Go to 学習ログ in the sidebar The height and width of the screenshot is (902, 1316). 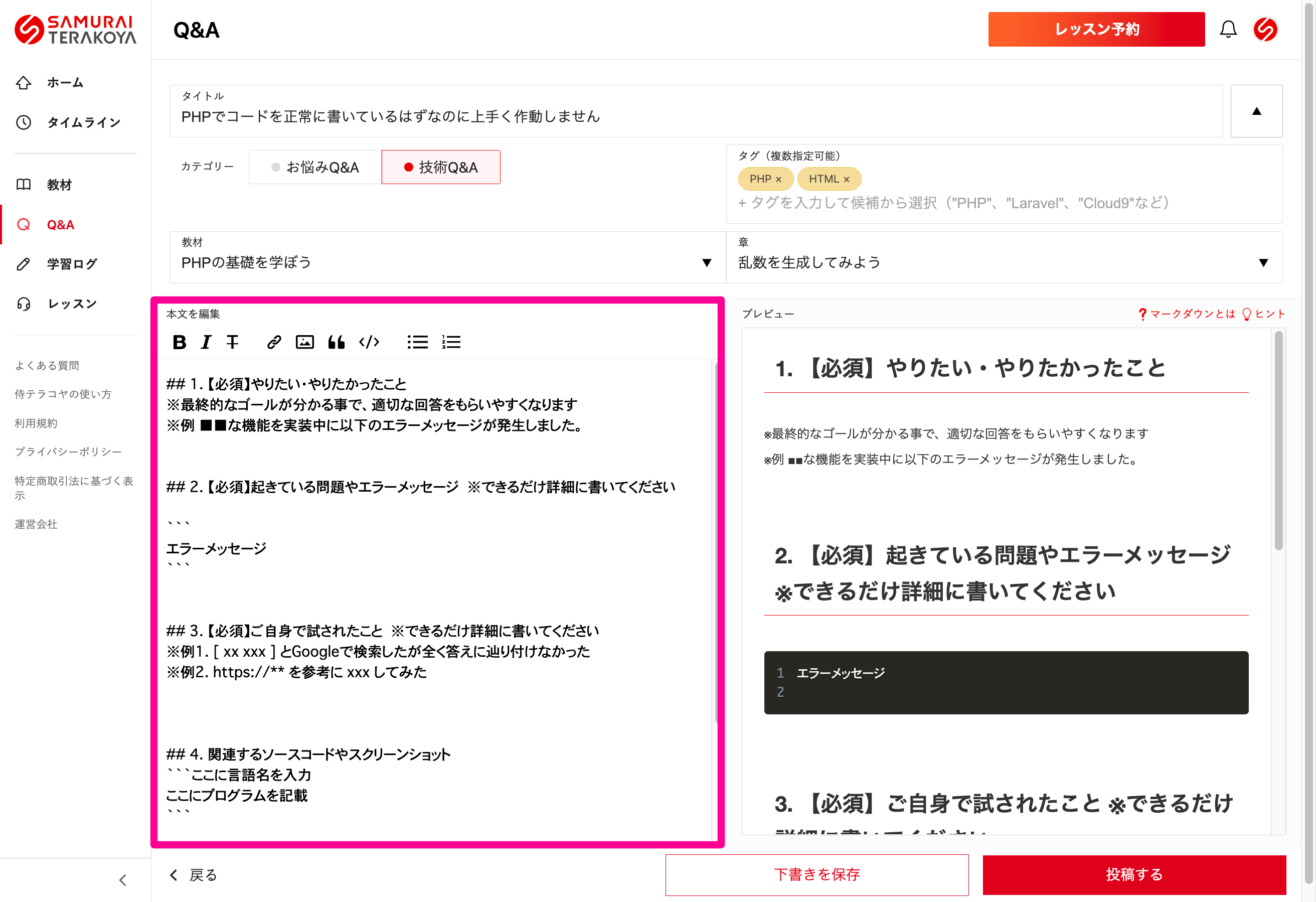coord(71,264)
